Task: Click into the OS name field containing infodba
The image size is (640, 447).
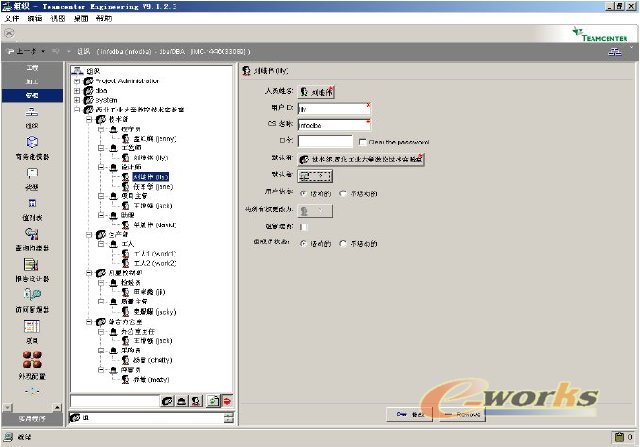Action: point(333,124)
